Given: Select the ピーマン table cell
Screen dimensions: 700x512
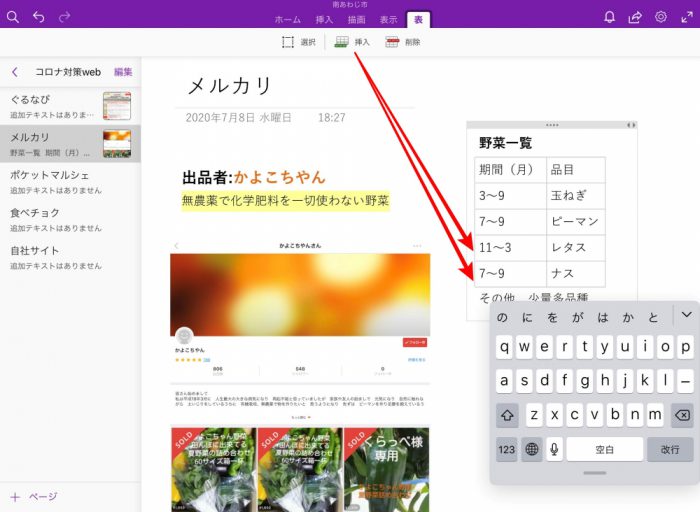Looking at the screenshot, I should coord(576,221).
